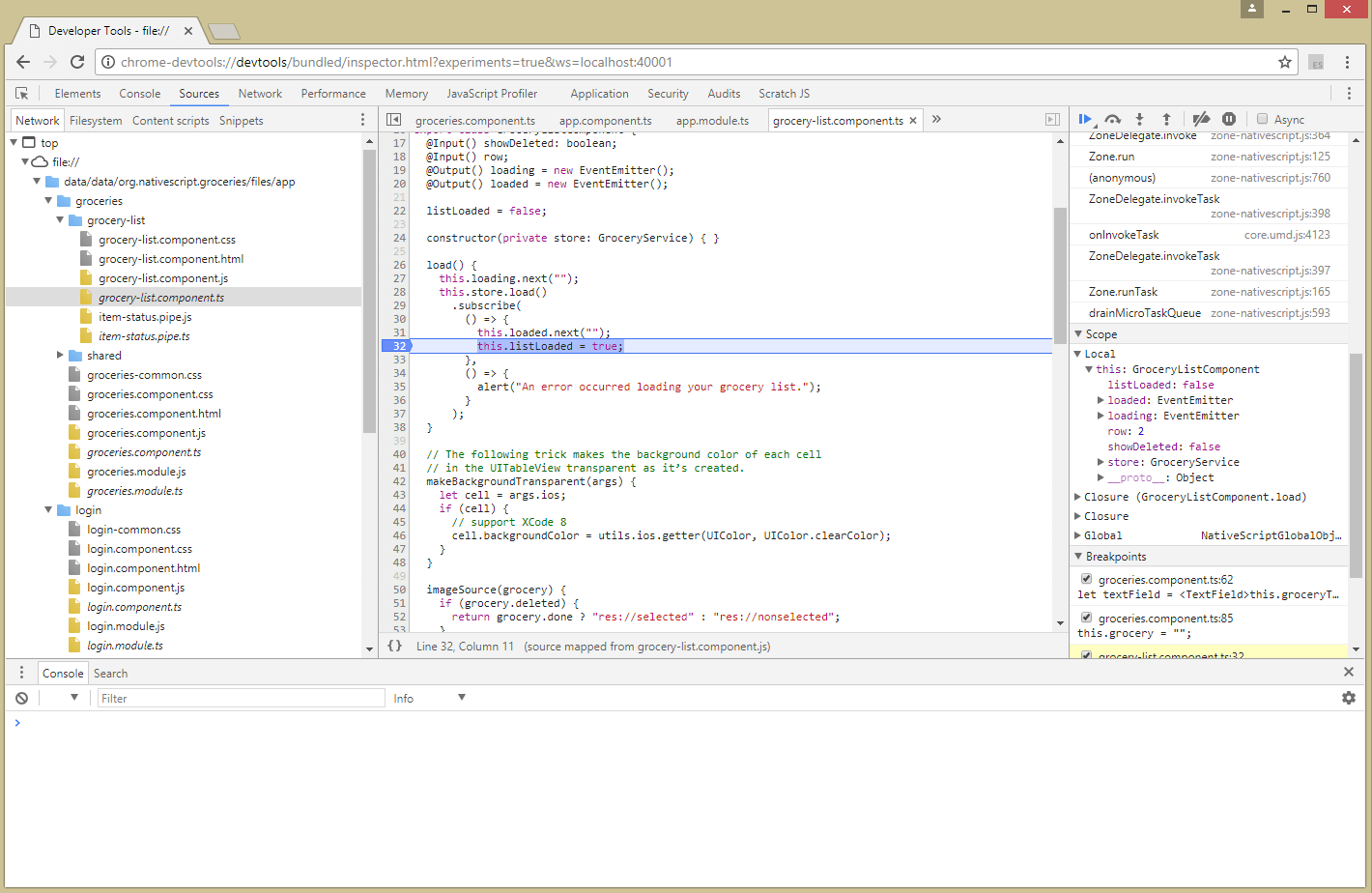Image resolution: width=1372 pixels, height=893 pixels.
Task: Open DevTools customize menu dots
Action: point(1349,94)
